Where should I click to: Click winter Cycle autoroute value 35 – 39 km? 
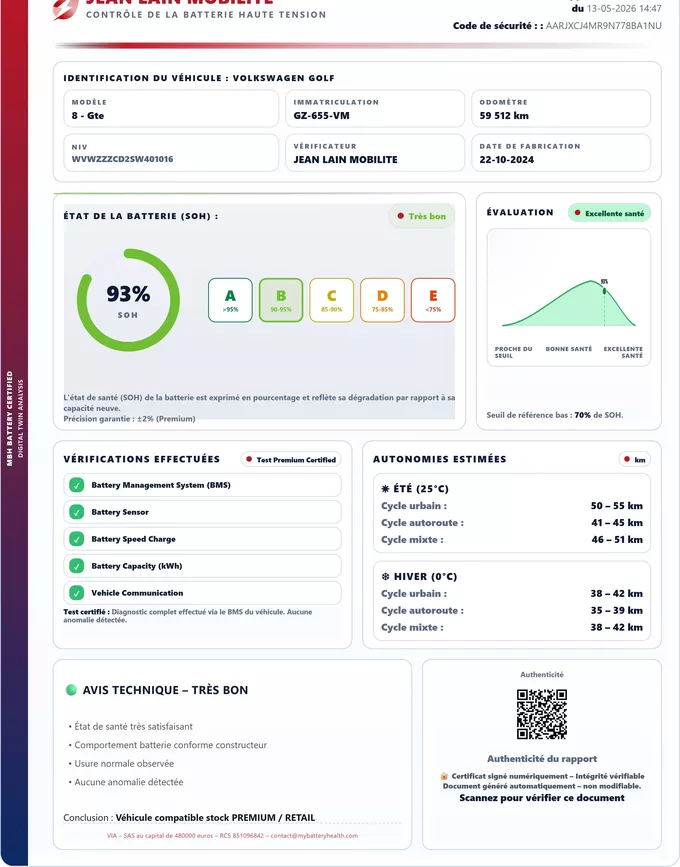(x=616, y=610)
